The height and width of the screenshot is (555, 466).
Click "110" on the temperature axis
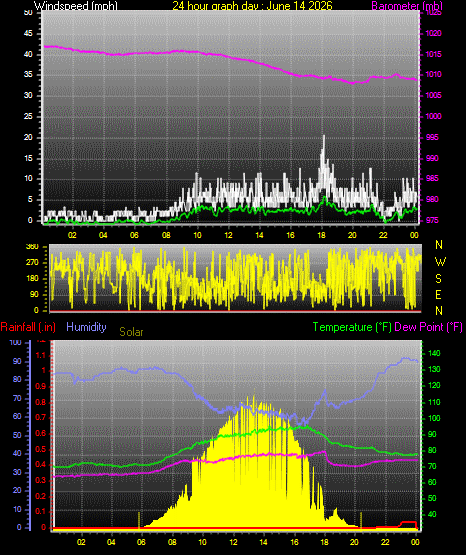click(x=434, y=402)
